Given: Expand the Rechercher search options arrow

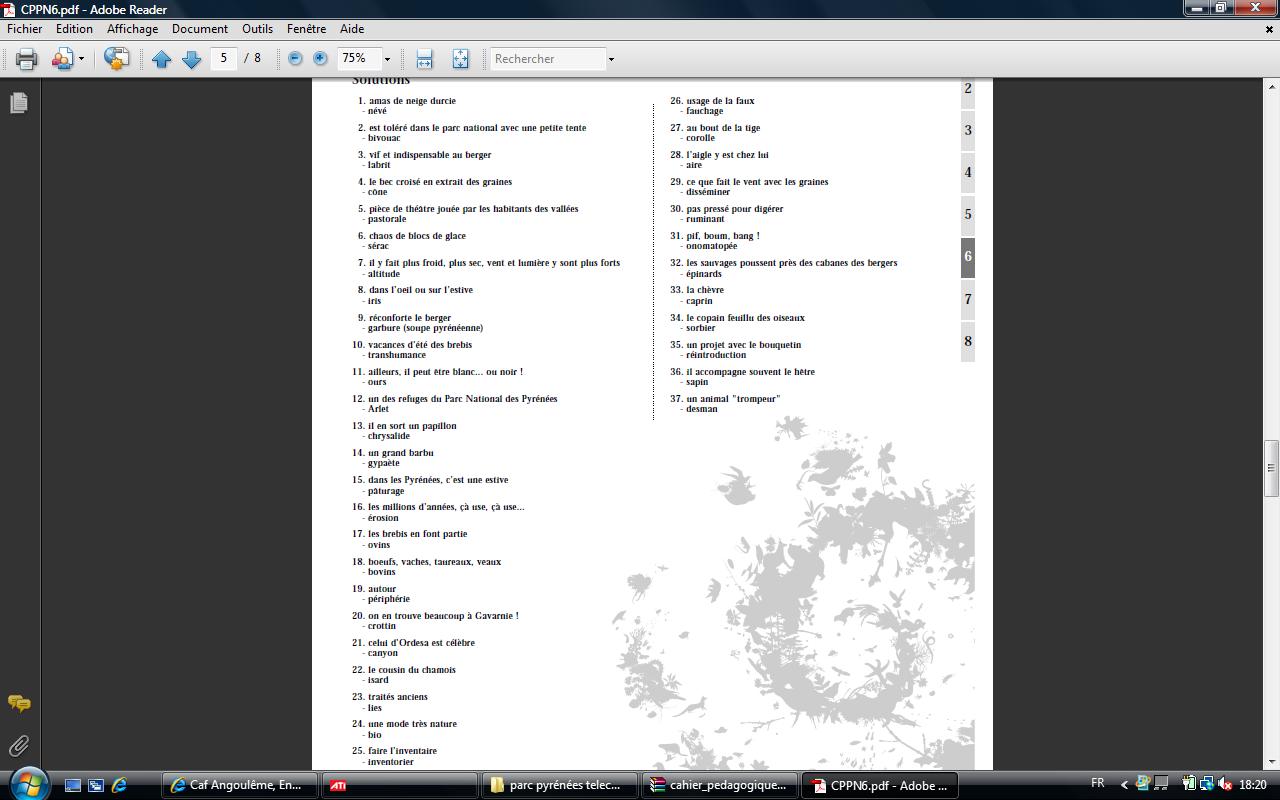Looking at the screenshot, I should [x=611, y=59].
